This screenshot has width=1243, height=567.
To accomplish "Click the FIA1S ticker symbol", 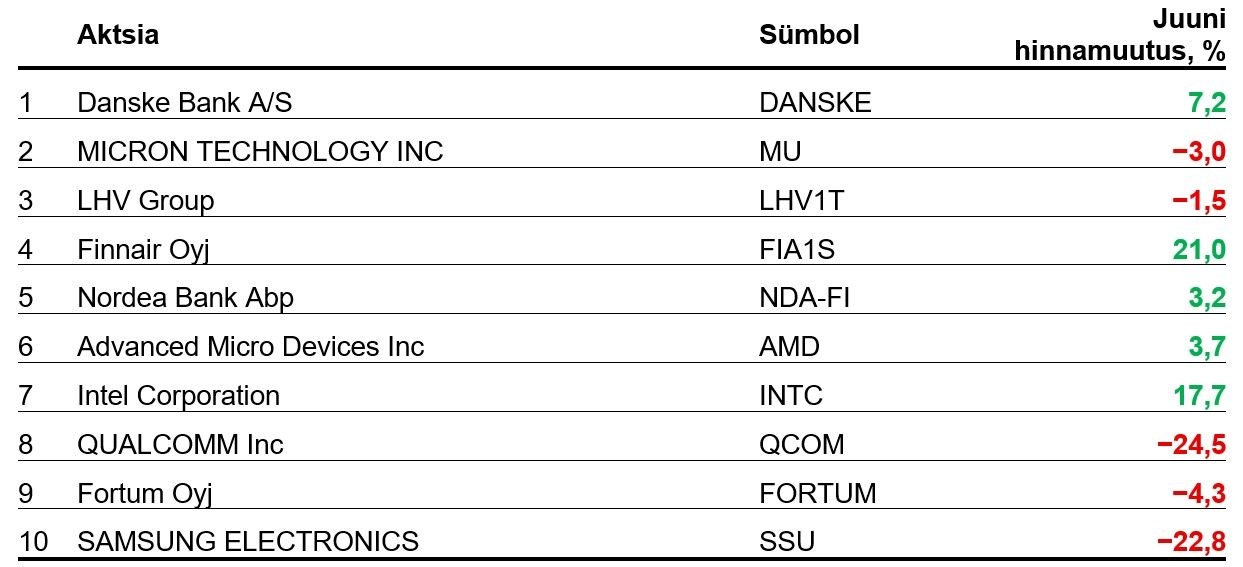I will pyautogui.click(x=797, y=249).
